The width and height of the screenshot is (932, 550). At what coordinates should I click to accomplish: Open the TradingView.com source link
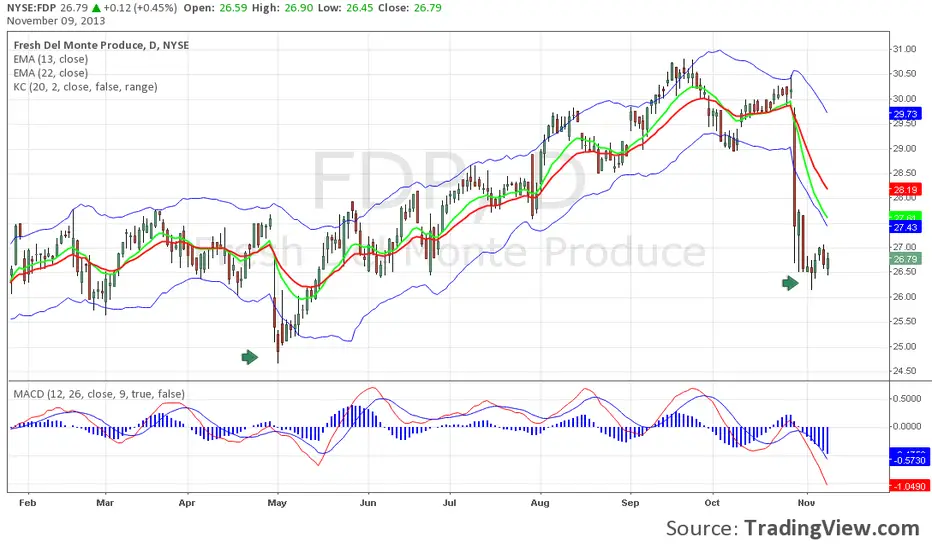point(832,528)
